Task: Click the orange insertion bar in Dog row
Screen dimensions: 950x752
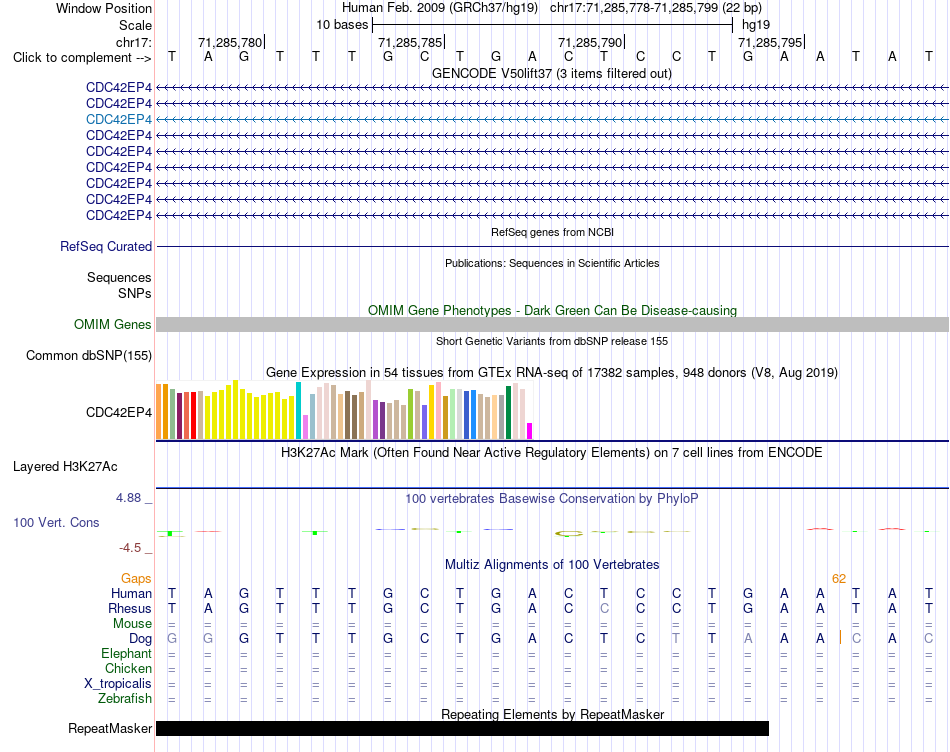Action: pos(840,637)
